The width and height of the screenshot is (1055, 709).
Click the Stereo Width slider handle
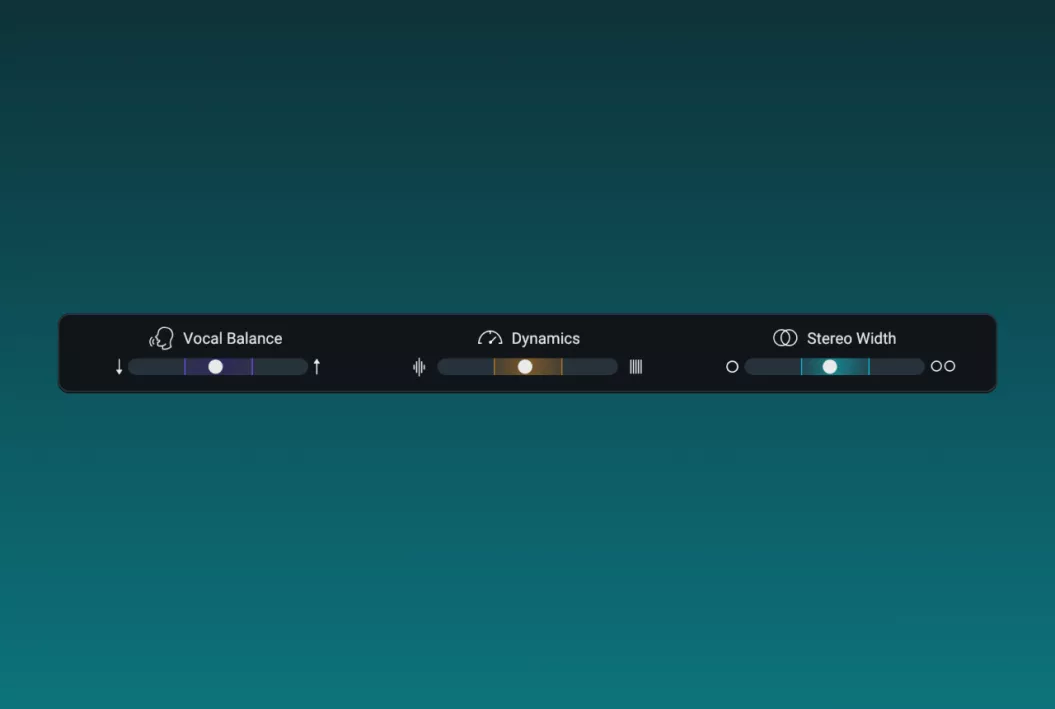coord(830,367)
